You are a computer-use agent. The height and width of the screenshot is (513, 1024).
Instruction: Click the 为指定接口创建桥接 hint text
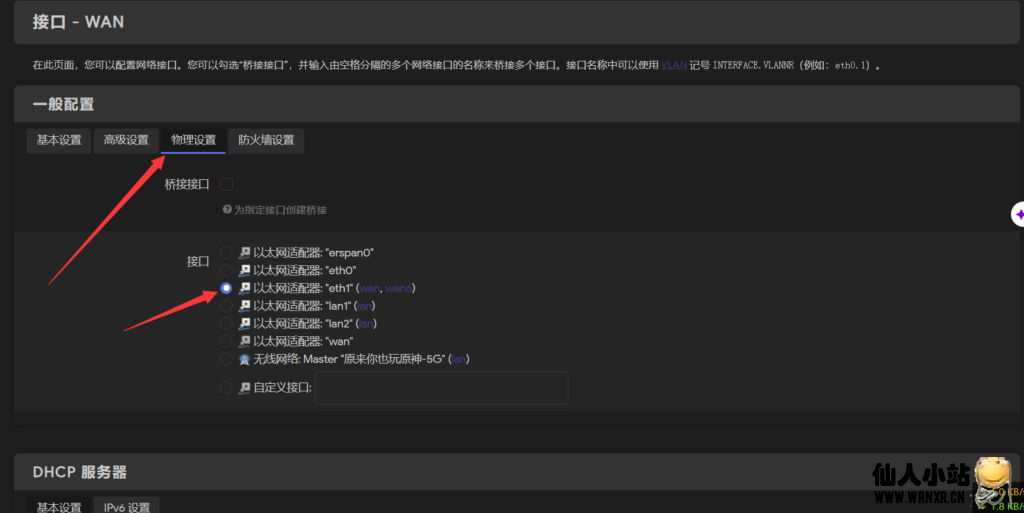coord(280,210)
